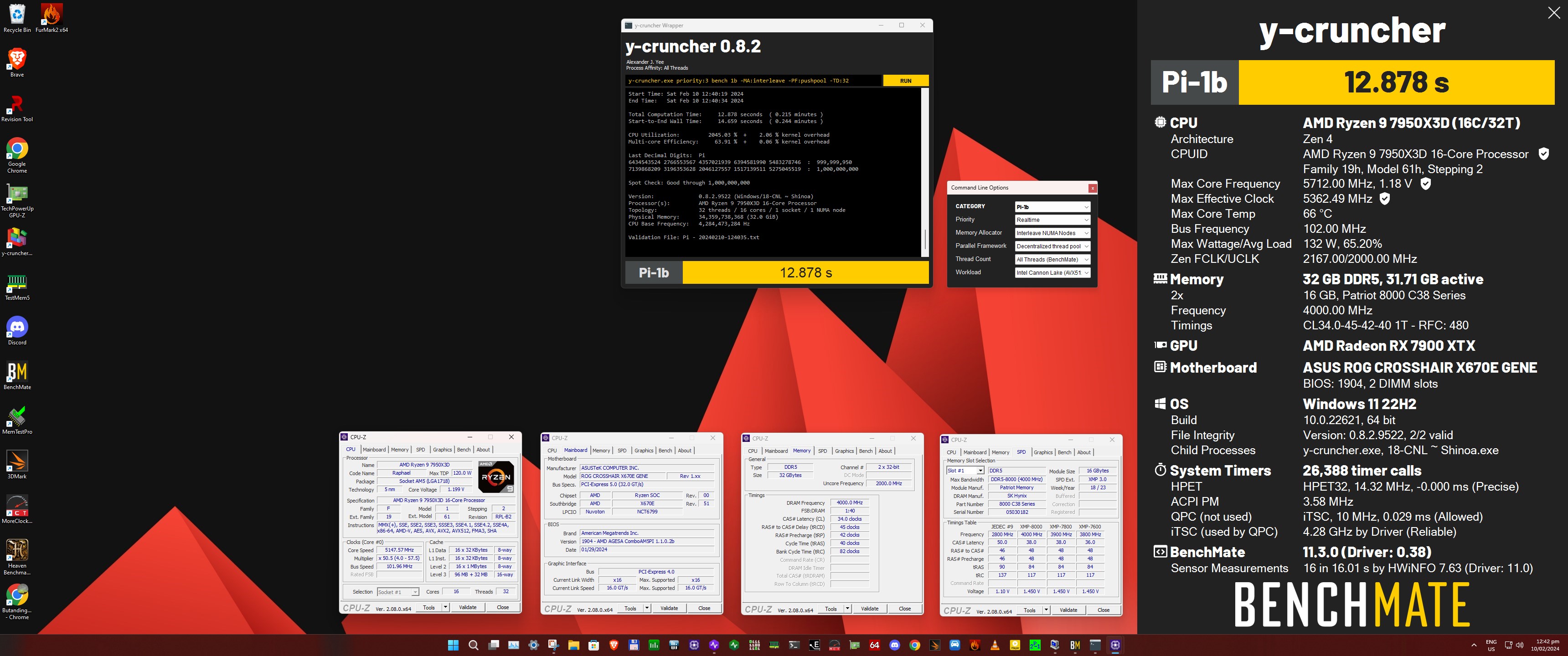Click the Core Speed value 5147.57 MHz
1568x656 pixels.
[x=399, y=550]
